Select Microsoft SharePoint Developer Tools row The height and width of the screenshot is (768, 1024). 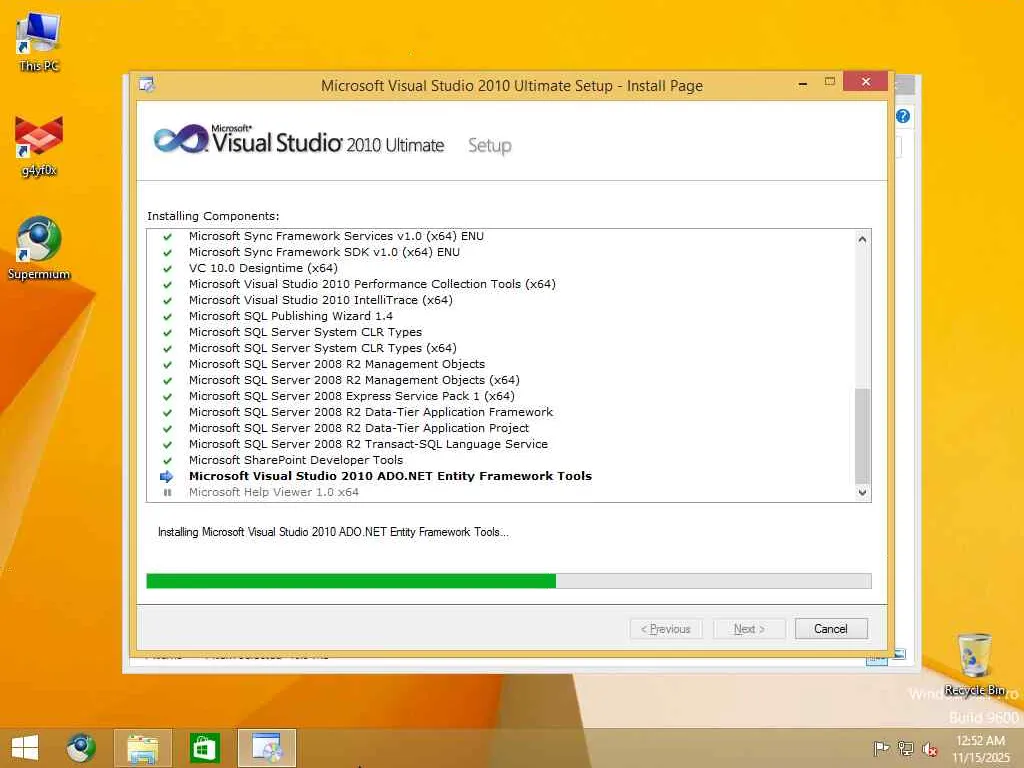(296, 460)
